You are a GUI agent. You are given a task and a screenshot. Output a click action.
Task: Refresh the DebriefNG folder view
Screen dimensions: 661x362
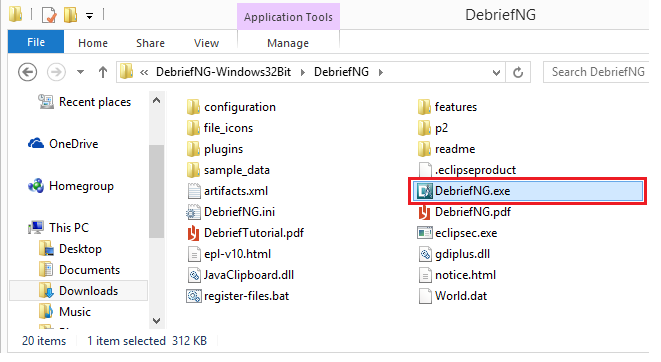click(518, 72)
